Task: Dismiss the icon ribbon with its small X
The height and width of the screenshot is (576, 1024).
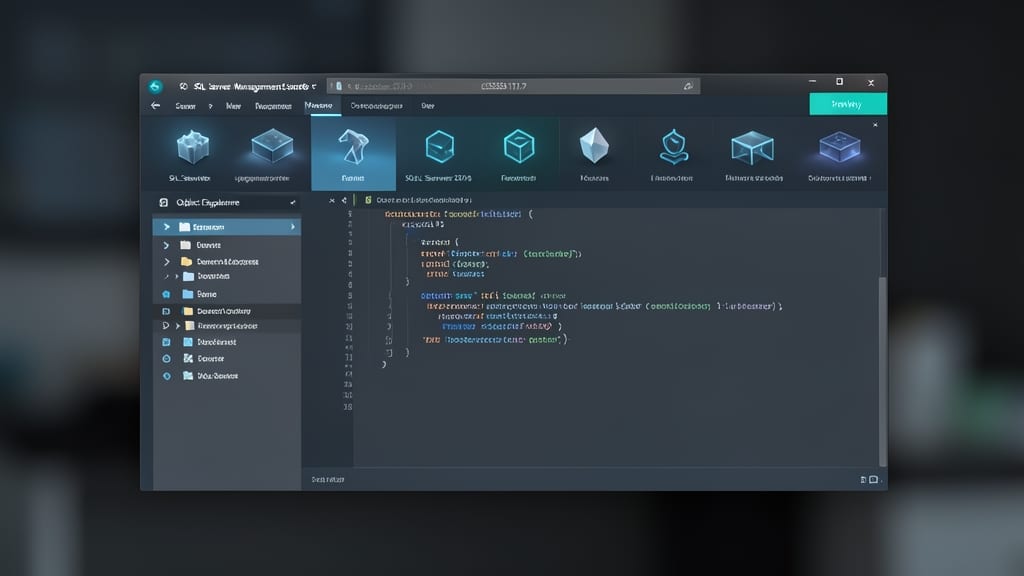Action: pyautogui.click(x=875, y=125)
